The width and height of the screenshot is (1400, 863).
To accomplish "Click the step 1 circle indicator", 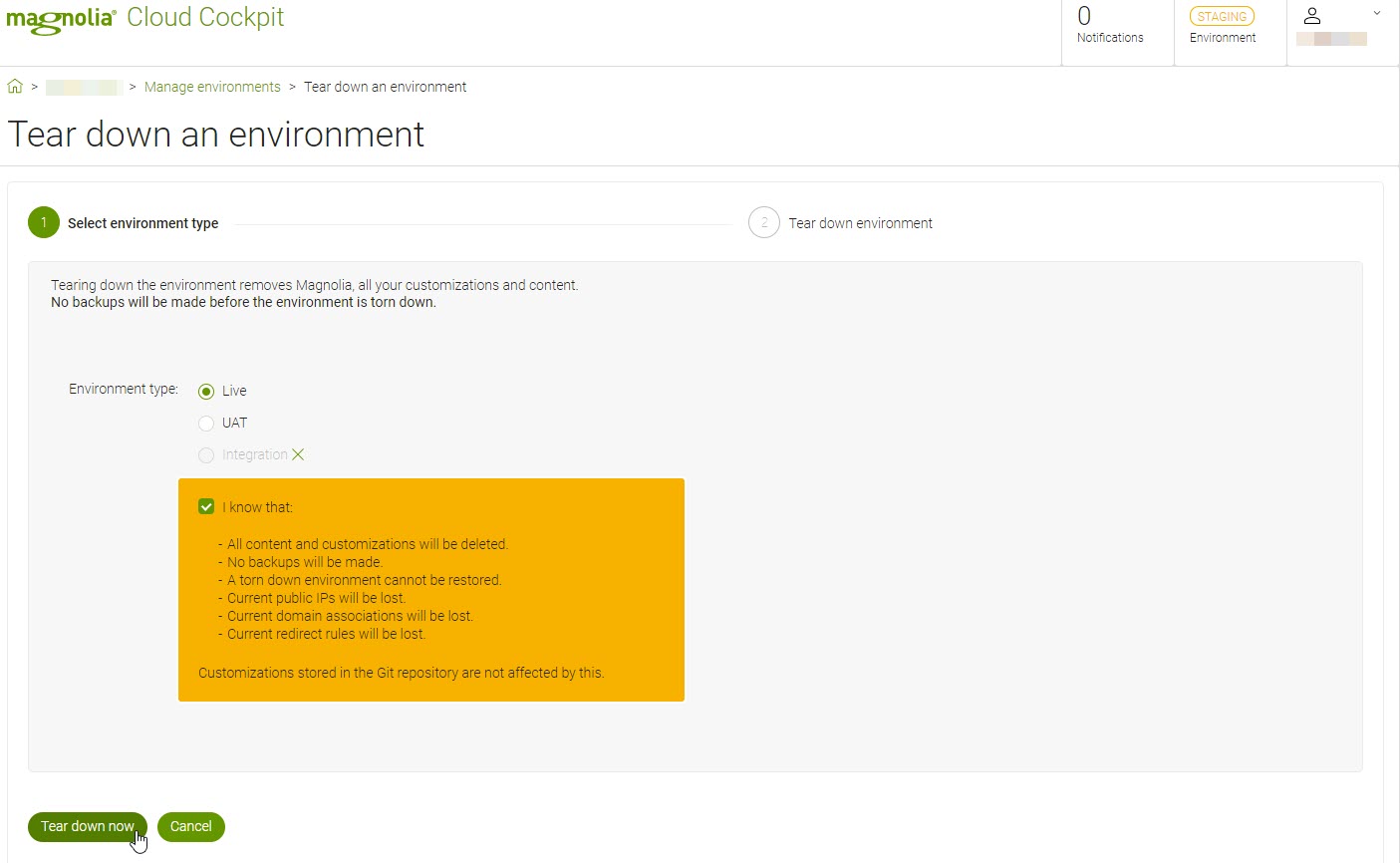I will click(x=44, y=222).
